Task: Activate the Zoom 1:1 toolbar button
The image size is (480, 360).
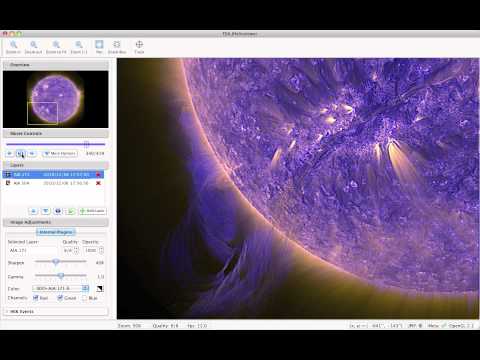Action: [x=79, y=47]
